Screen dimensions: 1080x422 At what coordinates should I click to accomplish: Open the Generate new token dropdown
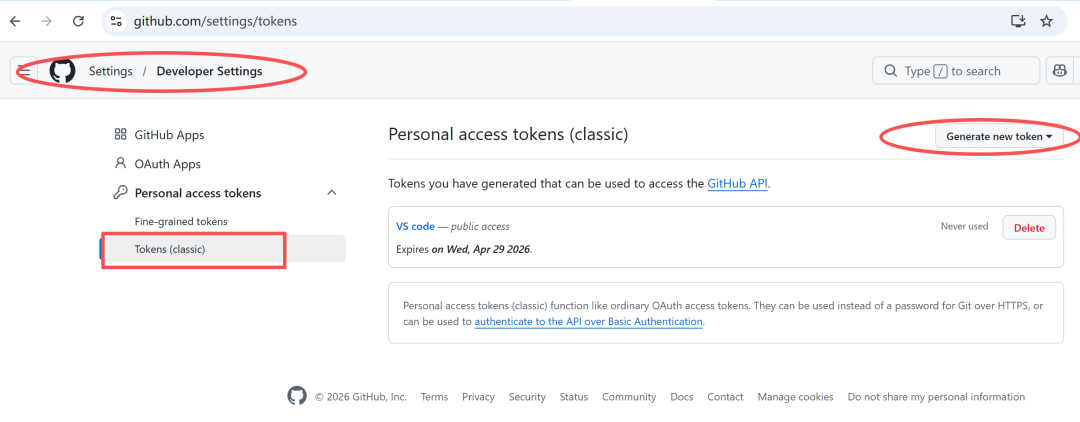tap(999, 136)
